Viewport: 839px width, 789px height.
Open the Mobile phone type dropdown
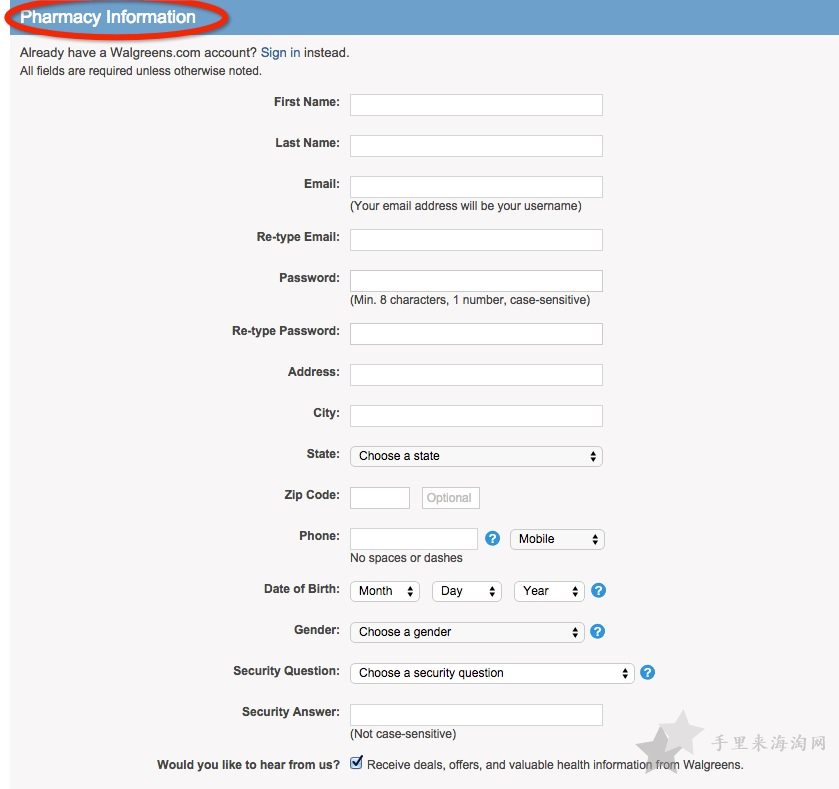coord(557,539)
